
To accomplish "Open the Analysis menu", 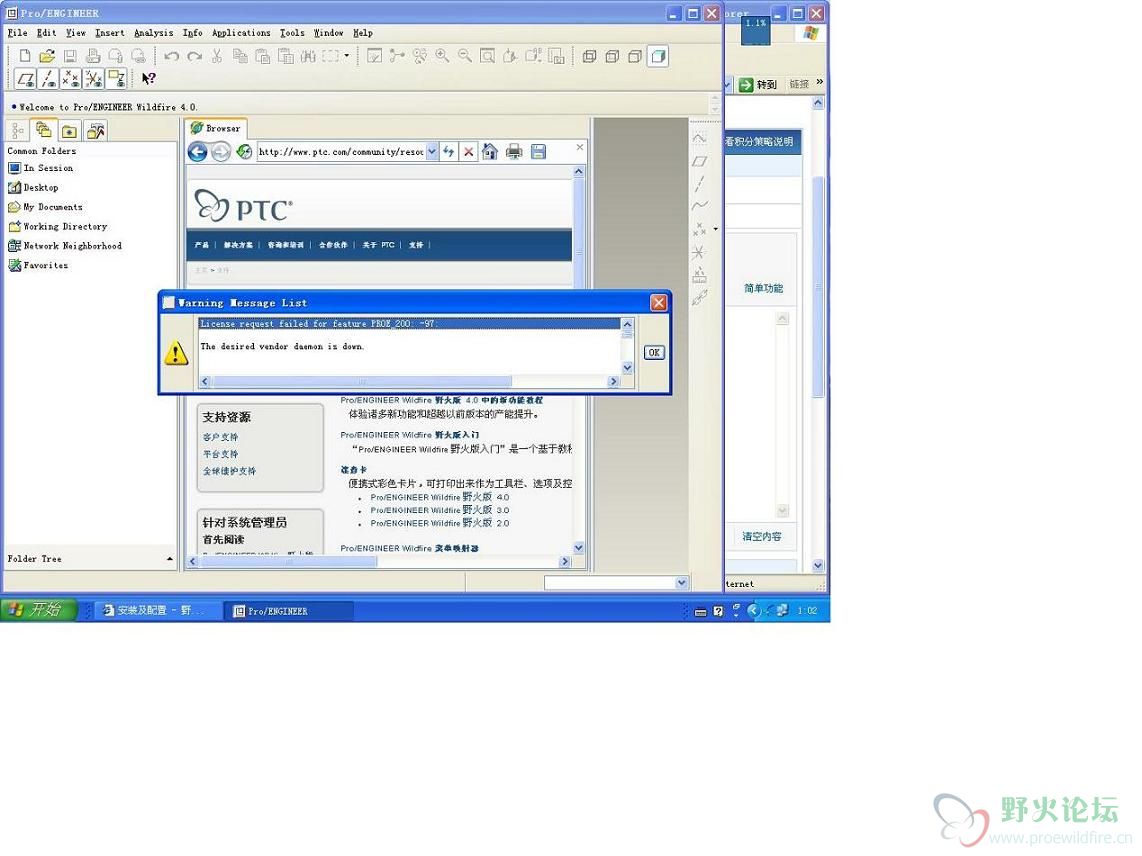I will [x=154, y=33].
